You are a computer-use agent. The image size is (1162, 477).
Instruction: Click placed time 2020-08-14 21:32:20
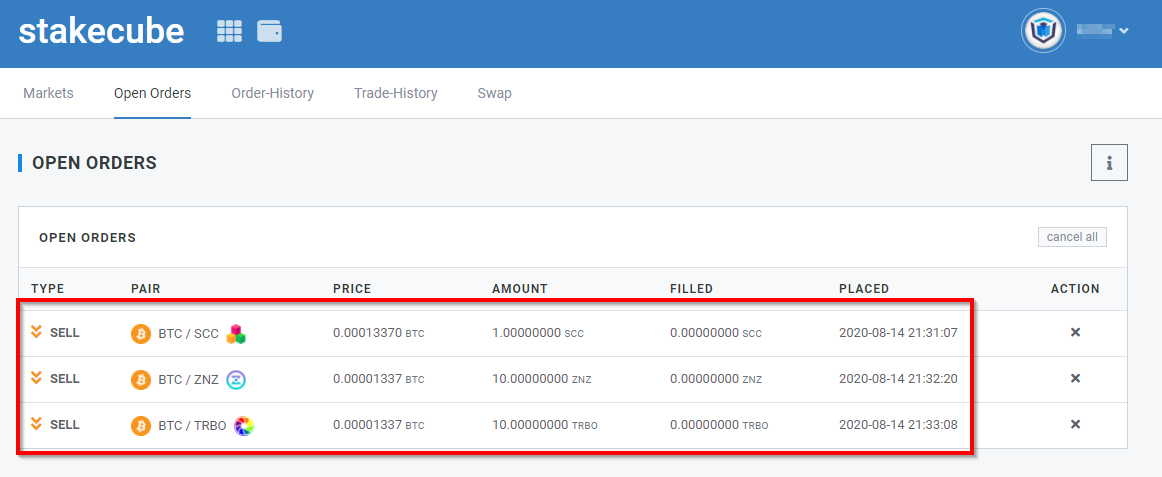[x=898, y=379]
